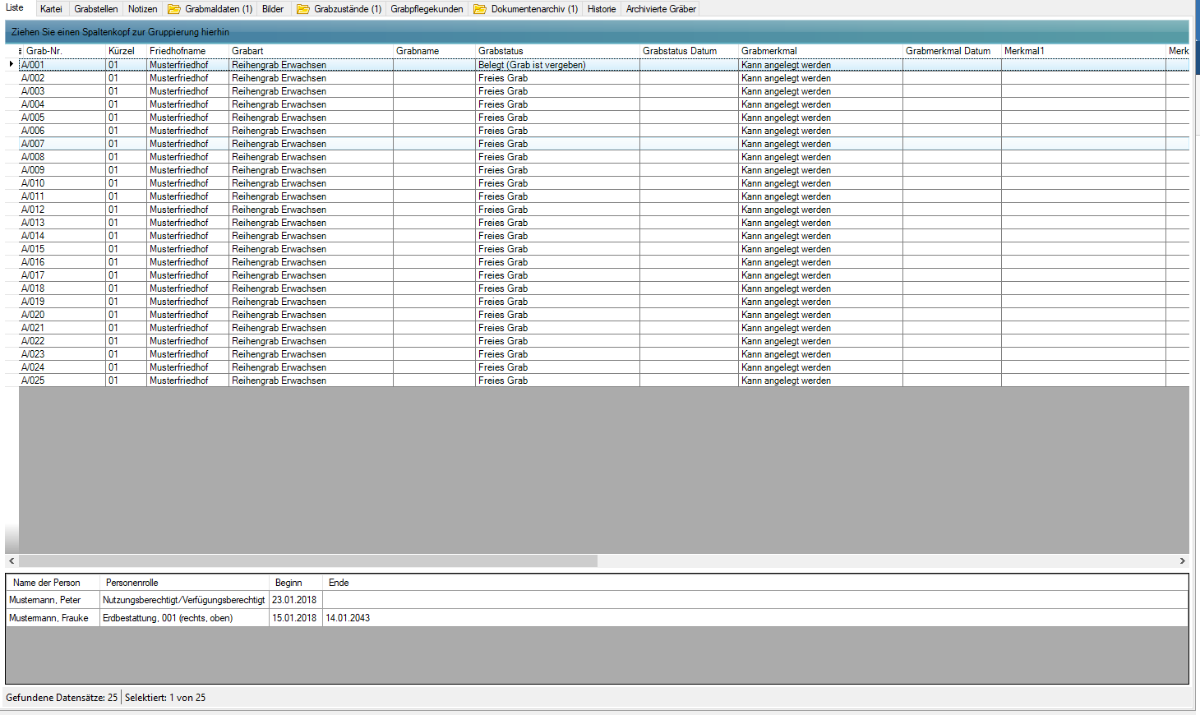The width and height of the screenshot is (1200, 715).
Task: Click the Personenrolle column header
Action: (x=132, y=582)
